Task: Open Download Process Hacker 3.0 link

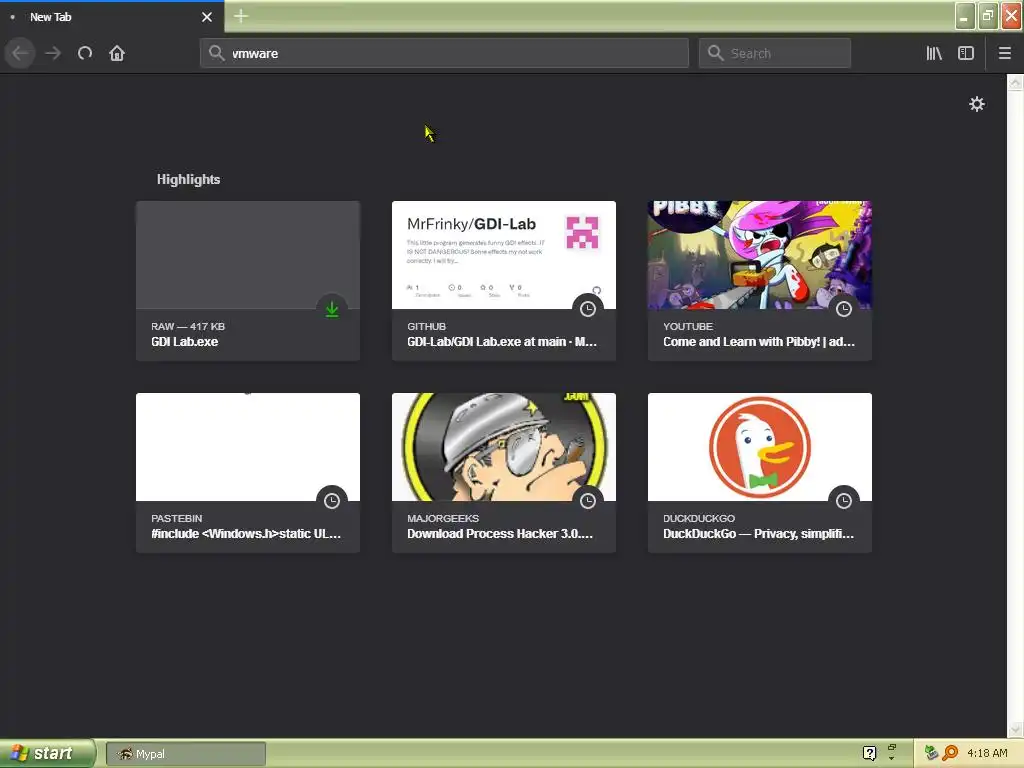Action: [x=500, y=534]
